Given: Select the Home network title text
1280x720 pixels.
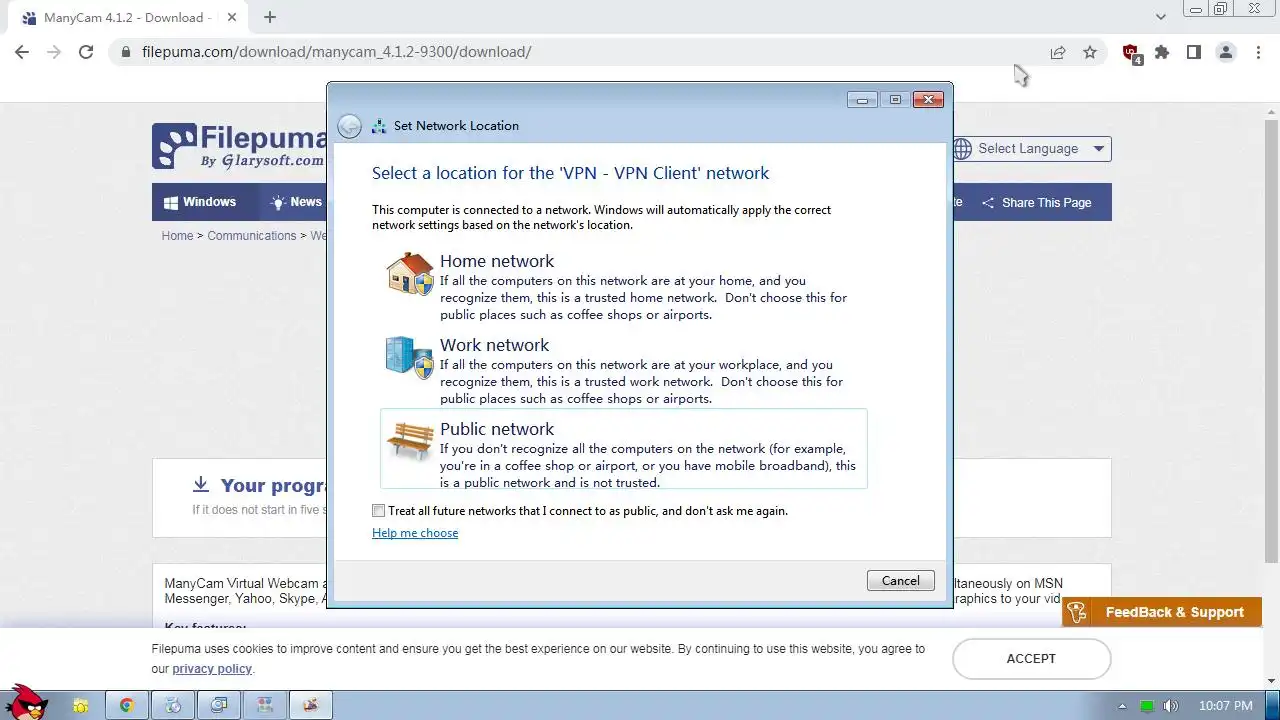Looking at the screenshot, I should (x=497, y=261).
